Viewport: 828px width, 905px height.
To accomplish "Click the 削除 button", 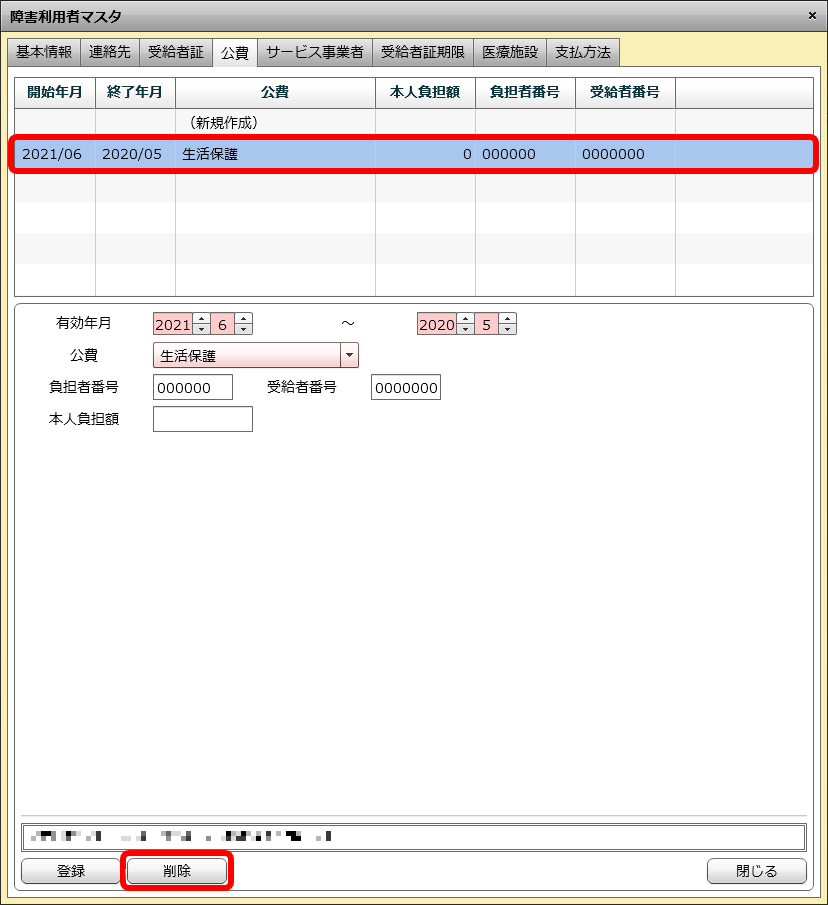I will click(177, 871).
